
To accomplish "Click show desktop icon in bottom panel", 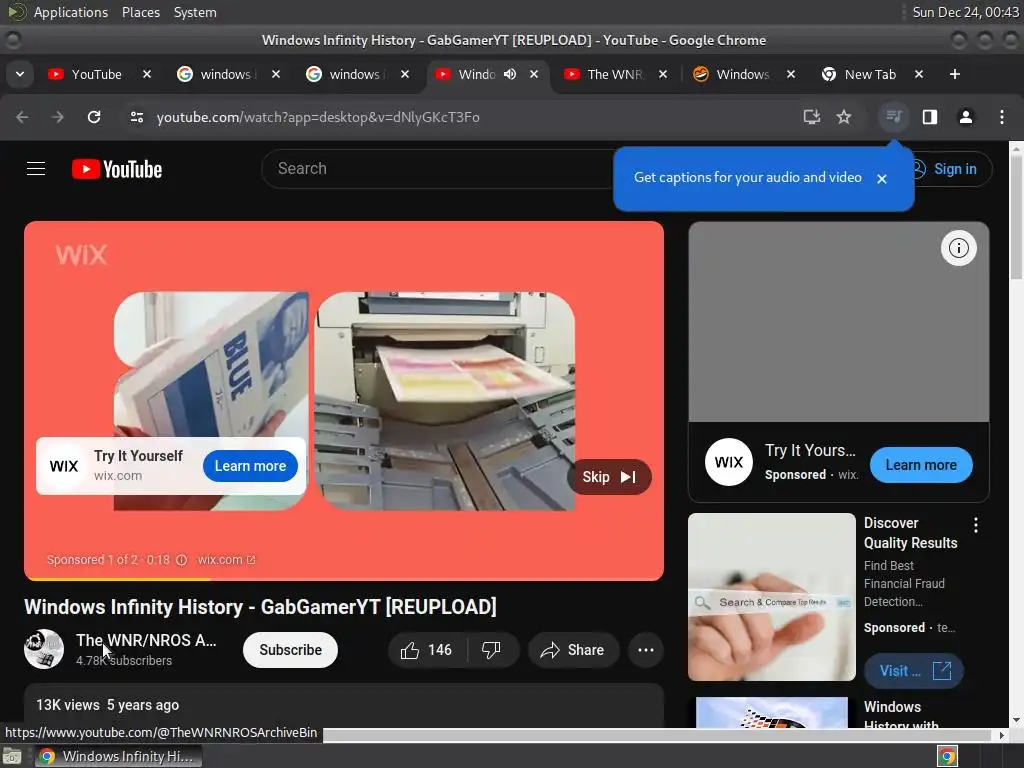I will (12, 756).
